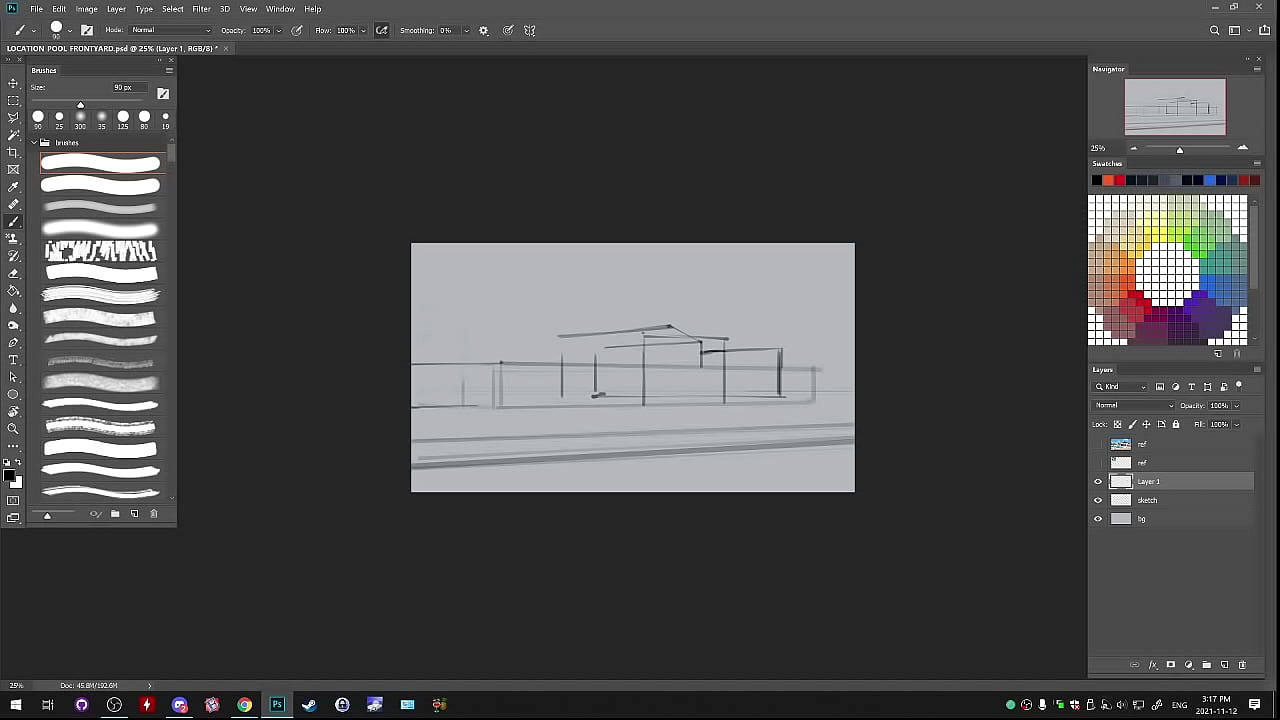Click the brush Size input field

click(x=129, y=88)
